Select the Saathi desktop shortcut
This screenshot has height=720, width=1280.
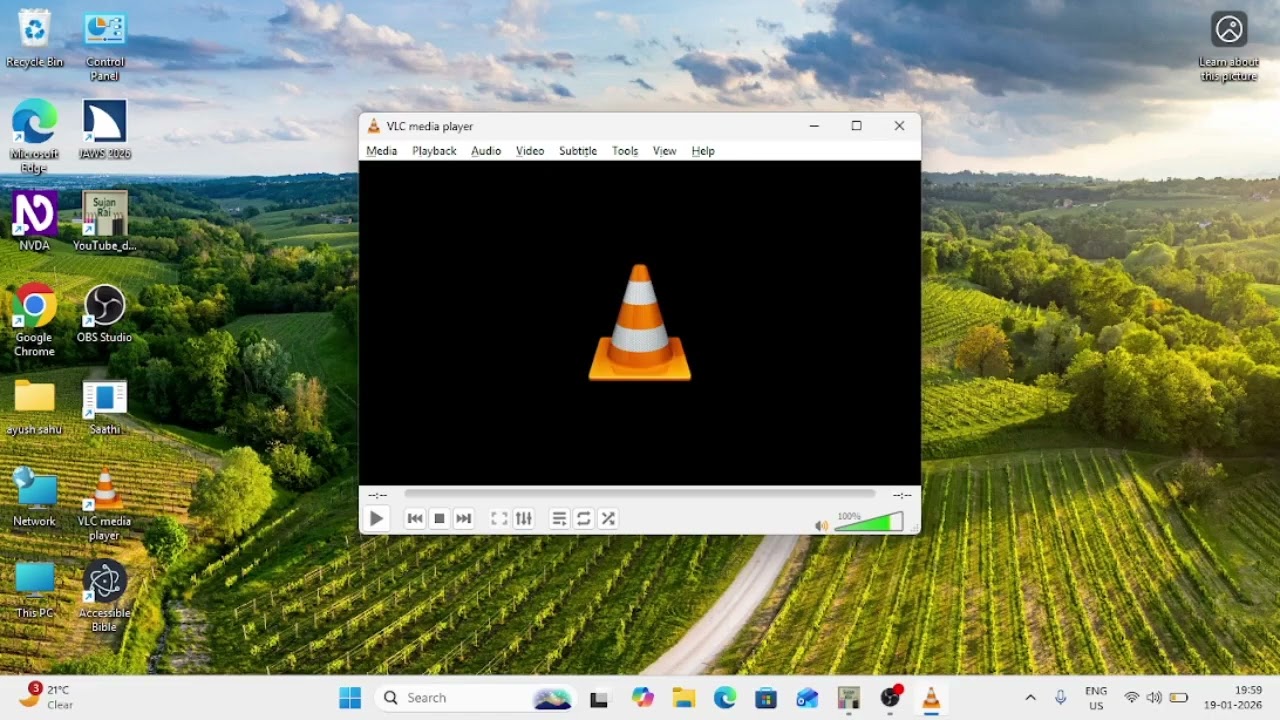coord(105,406)
